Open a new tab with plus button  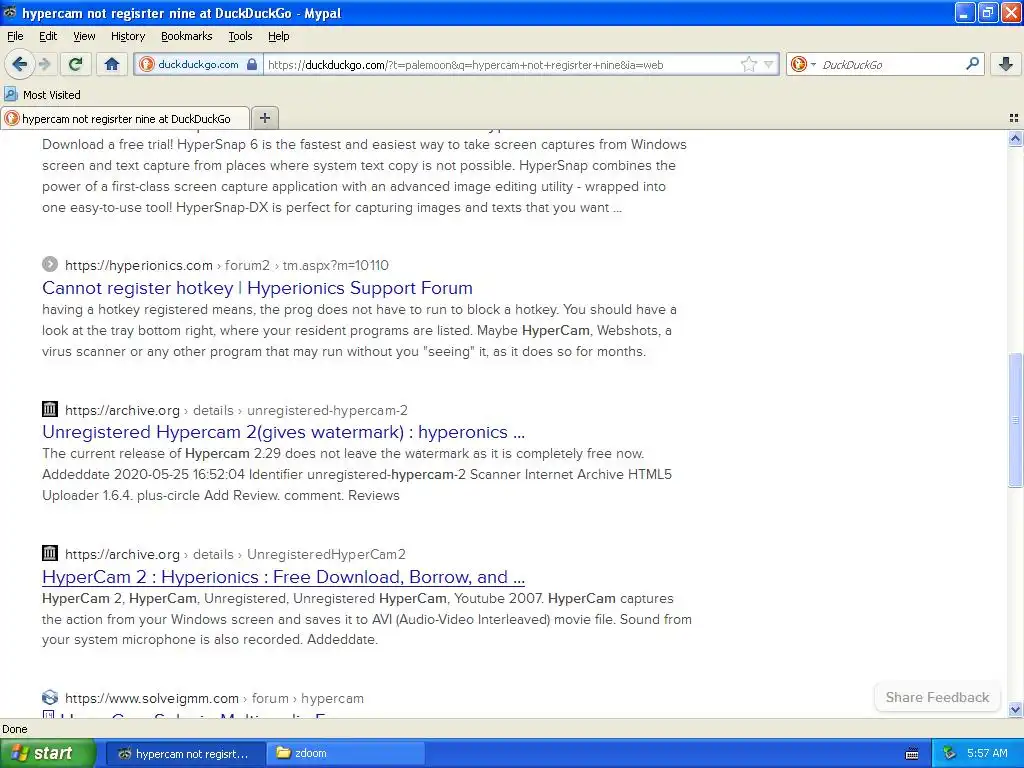click(264, 118)
